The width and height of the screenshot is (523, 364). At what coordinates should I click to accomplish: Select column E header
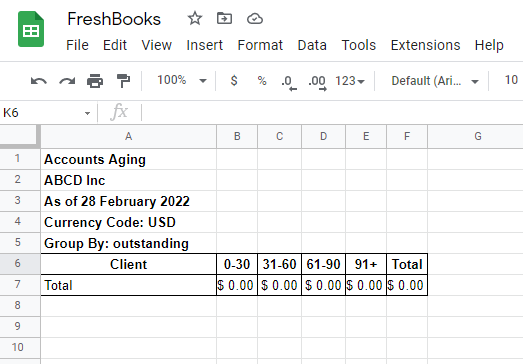pyautogui.click(x=366, y=136)
